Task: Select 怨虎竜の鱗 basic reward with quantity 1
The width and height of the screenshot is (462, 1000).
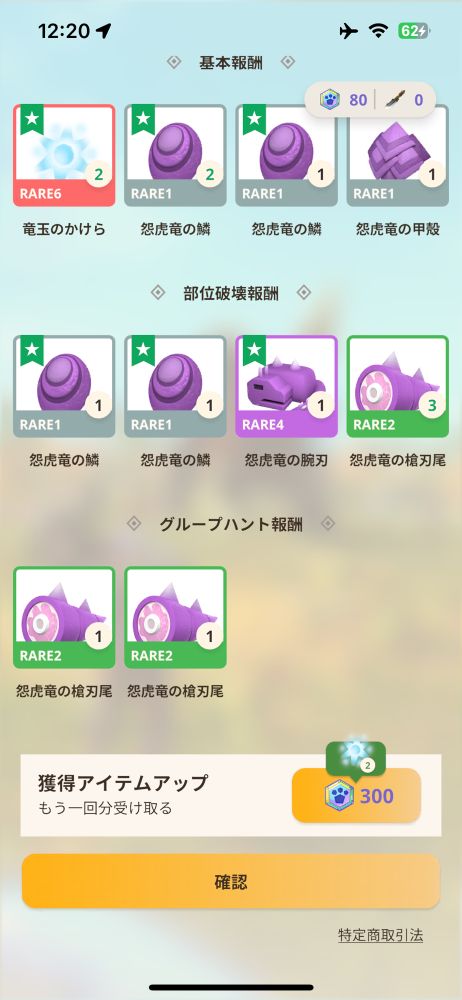Action: coord(287,155)
